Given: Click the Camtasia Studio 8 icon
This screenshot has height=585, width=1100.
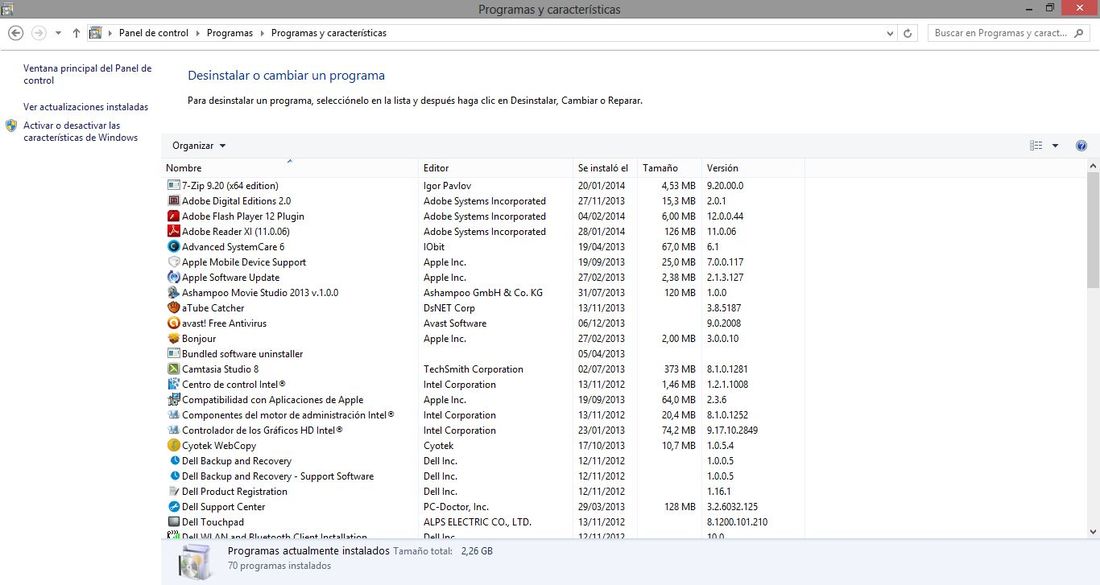Looking at the screenshot, I should coord(173,369).
